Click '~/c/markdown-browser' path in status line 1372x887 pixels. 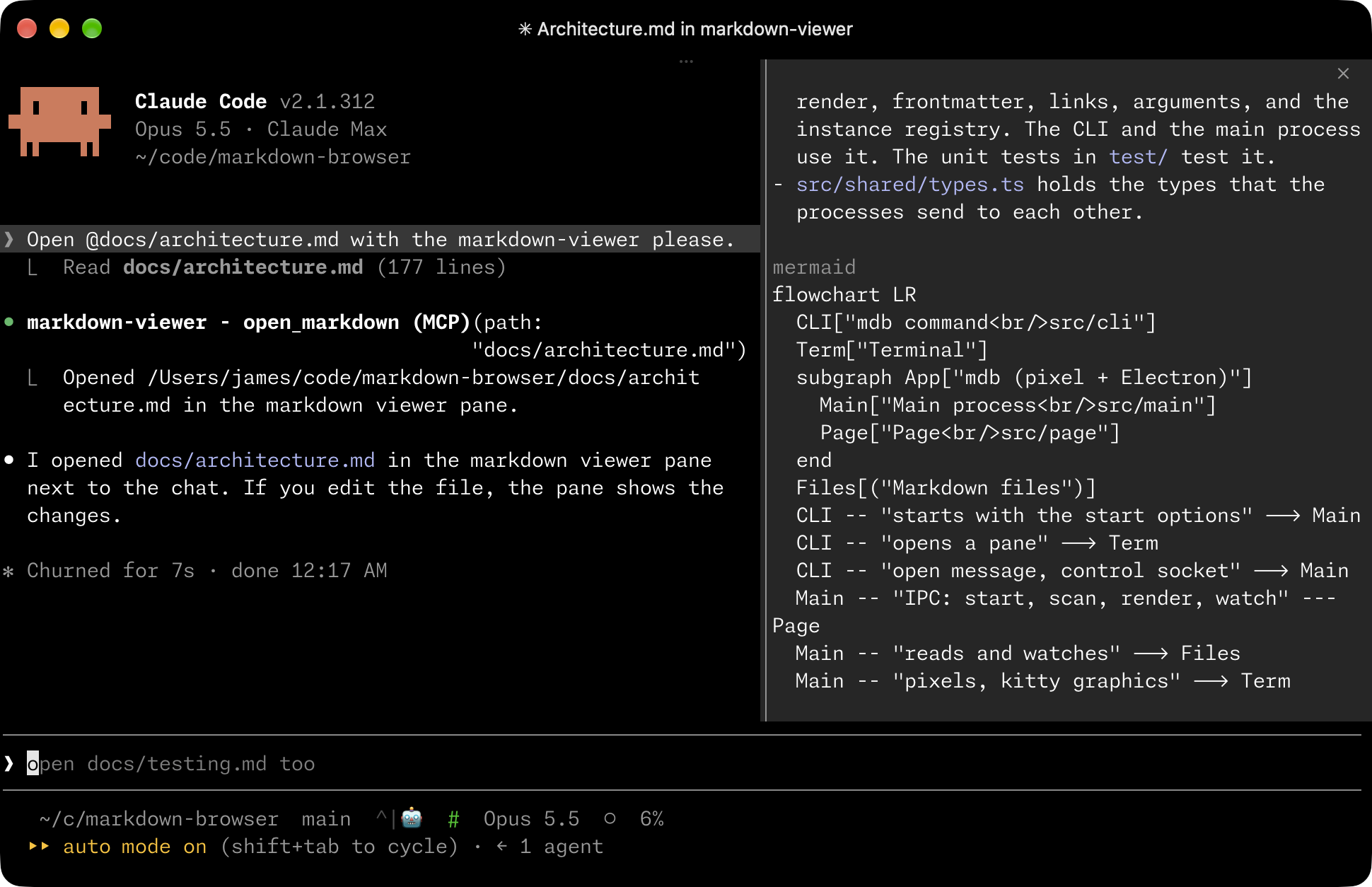[159, 818]
